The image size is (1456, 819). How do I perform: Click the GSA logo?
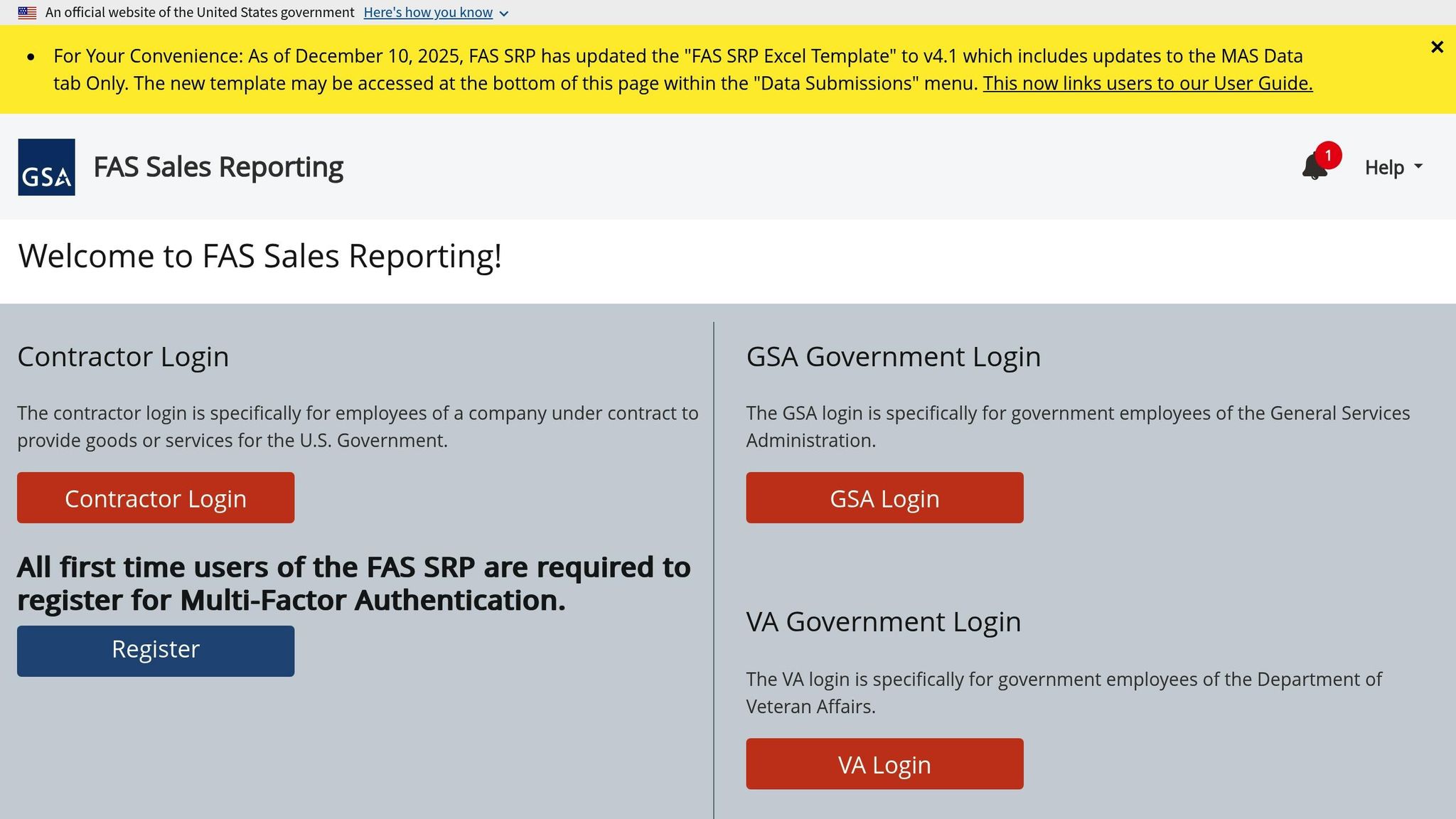tap(45, 166)
